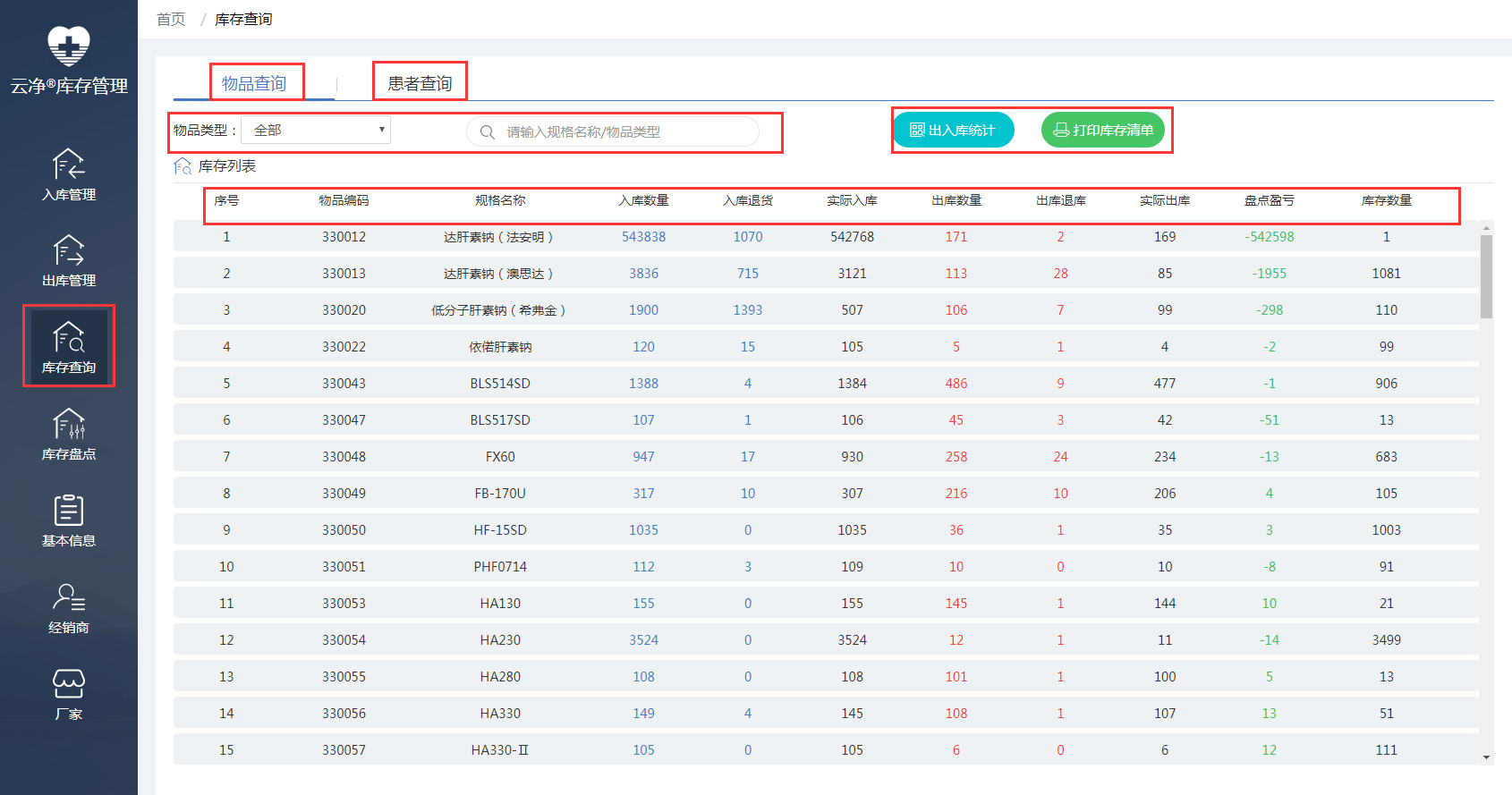
Task: Open 出库管理 sidebar icon
Action: (x=69, y=251)
